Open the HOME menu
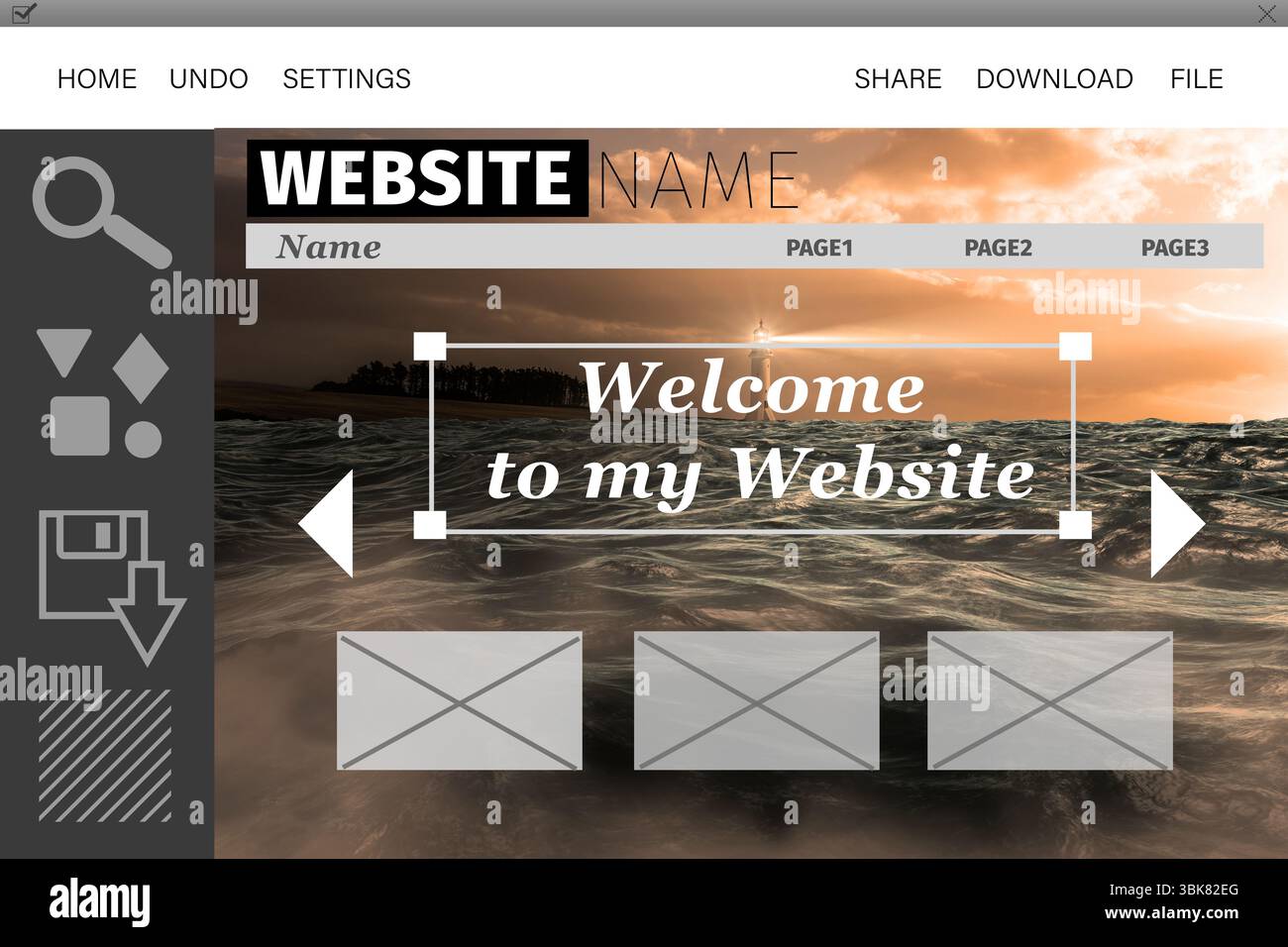The height and width of the screenshot is (947, 1288). point(97,79)
